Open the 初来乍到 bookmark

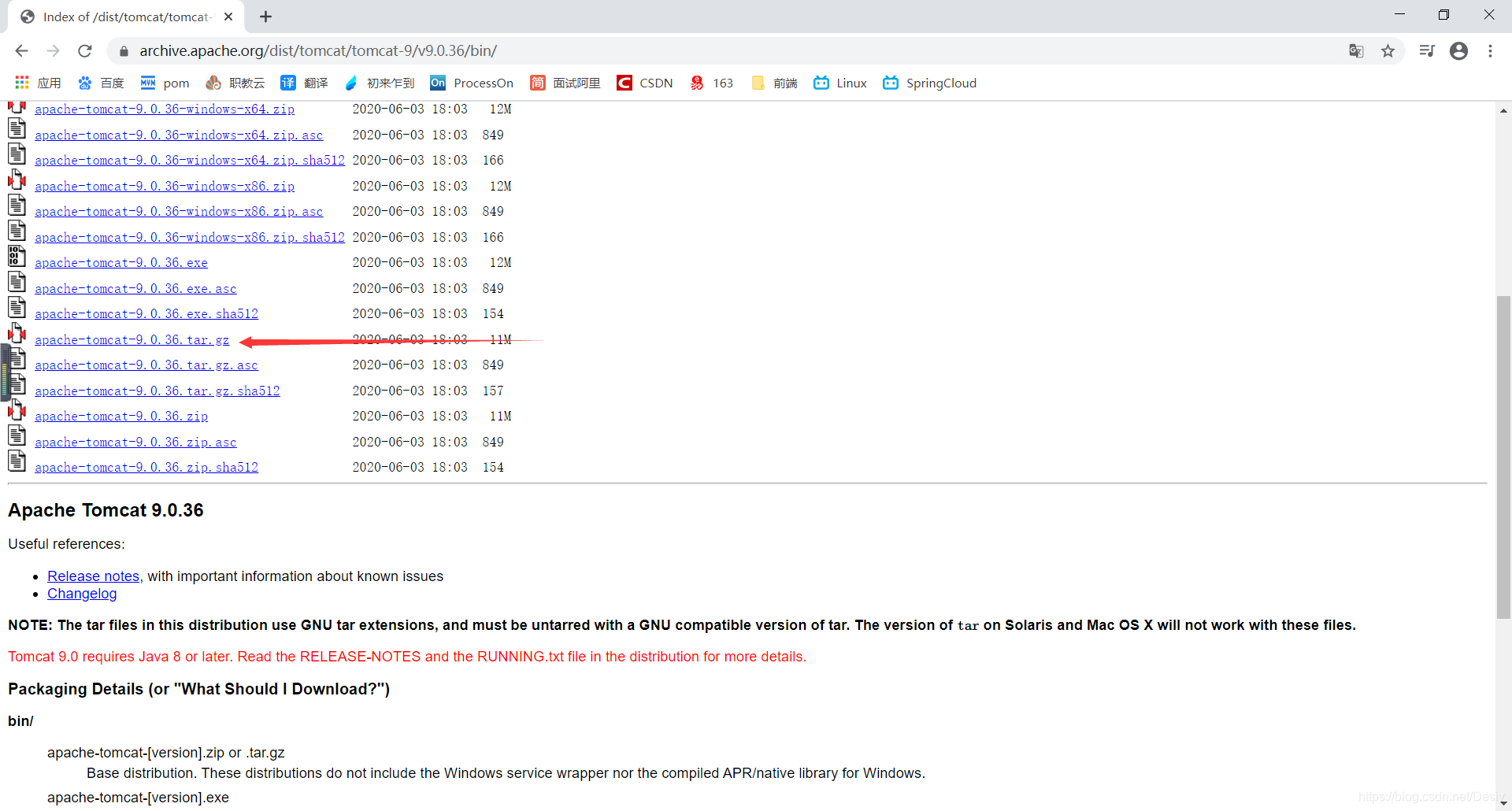click(379, 83)
